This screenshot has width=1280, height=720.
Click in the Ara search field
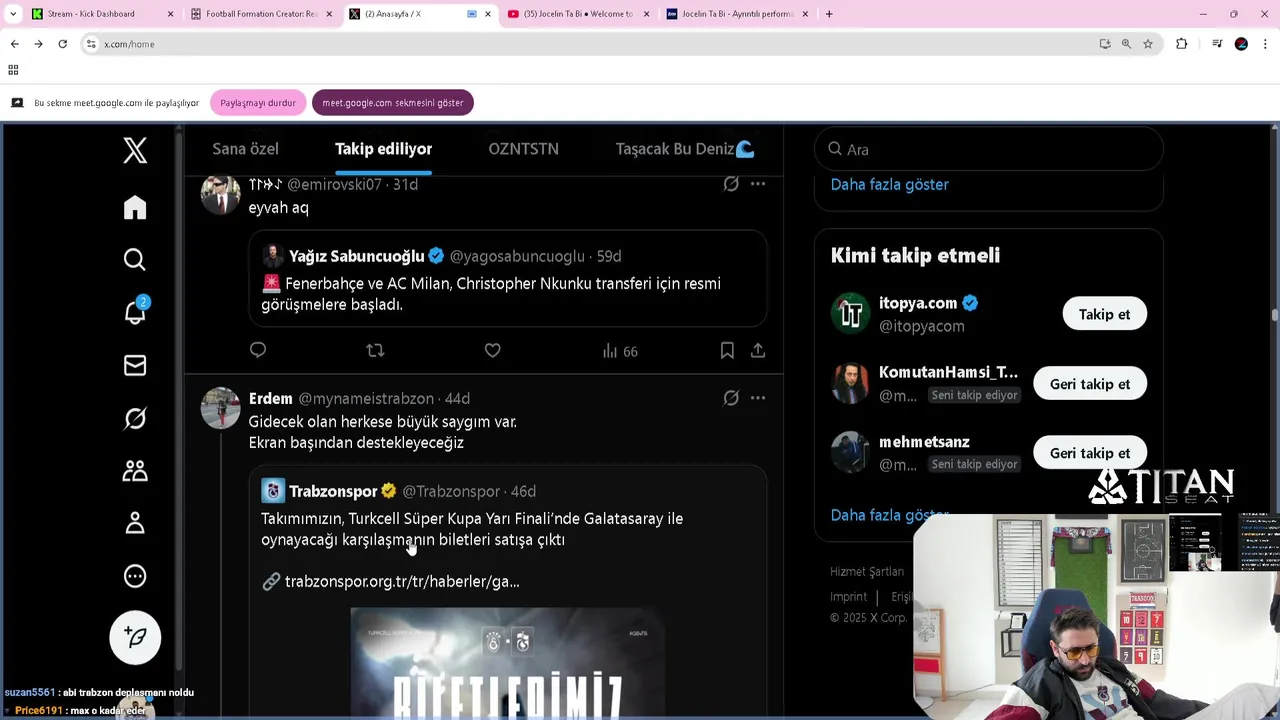coord(989,150)
